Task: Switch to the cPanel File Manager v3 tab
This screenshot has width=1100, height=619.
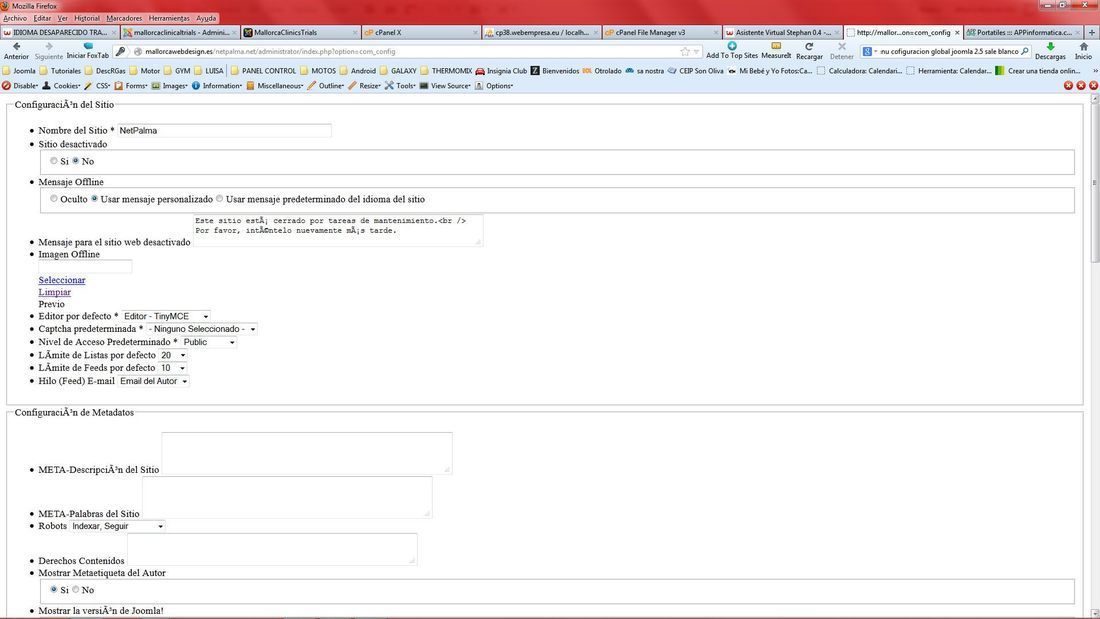Action: pos(661,32)
